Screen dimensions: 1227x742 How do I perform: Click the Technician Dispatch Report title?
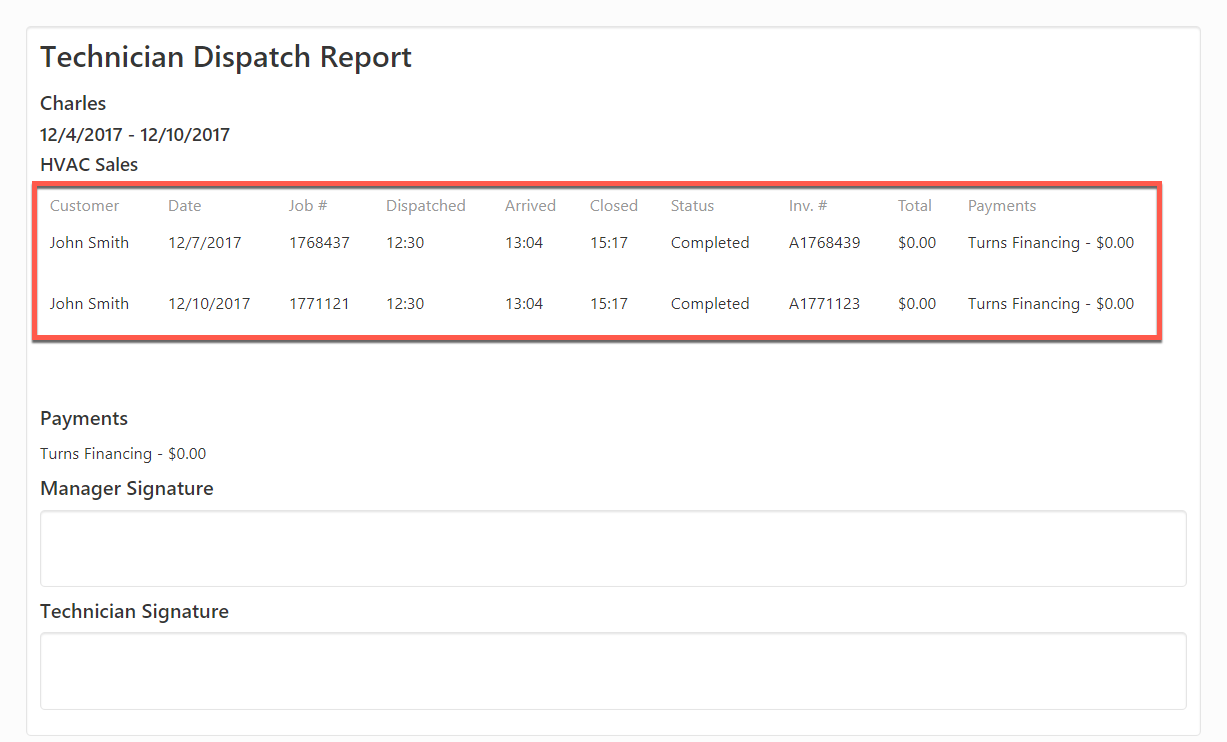(225, 57)
